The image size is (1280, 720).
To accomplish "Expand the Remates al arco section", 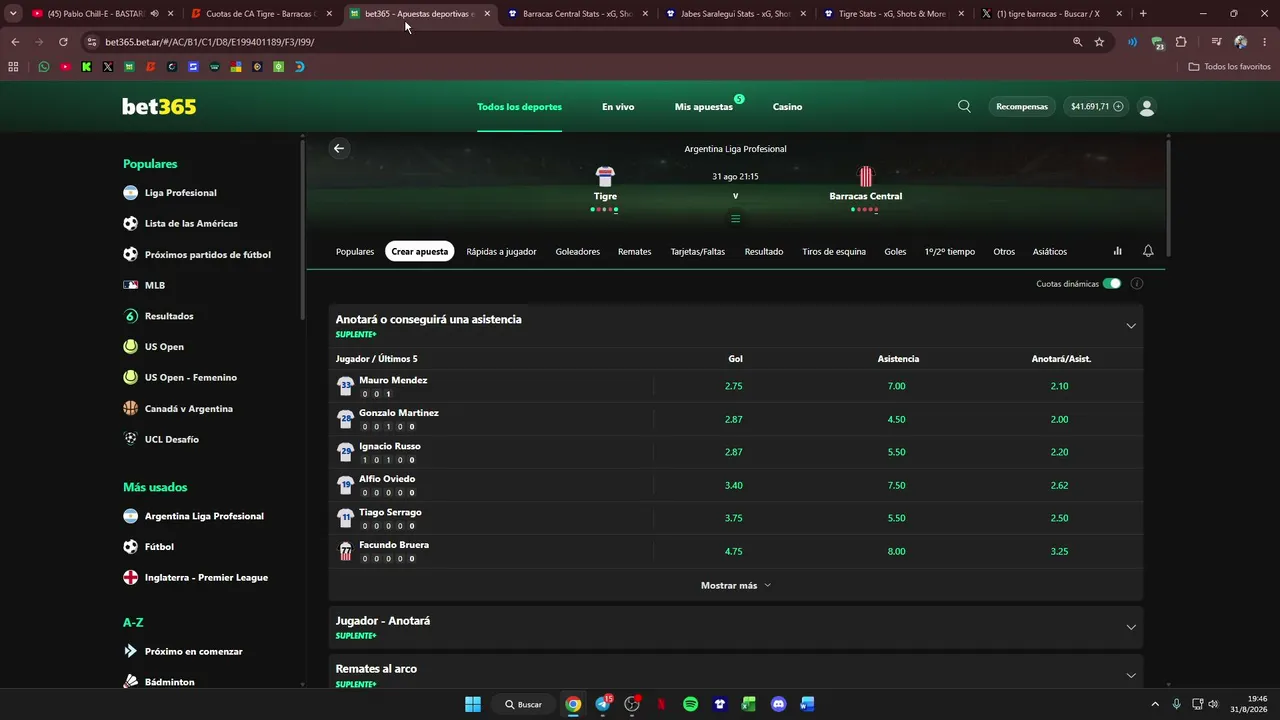I will (x=1131, y=675).
